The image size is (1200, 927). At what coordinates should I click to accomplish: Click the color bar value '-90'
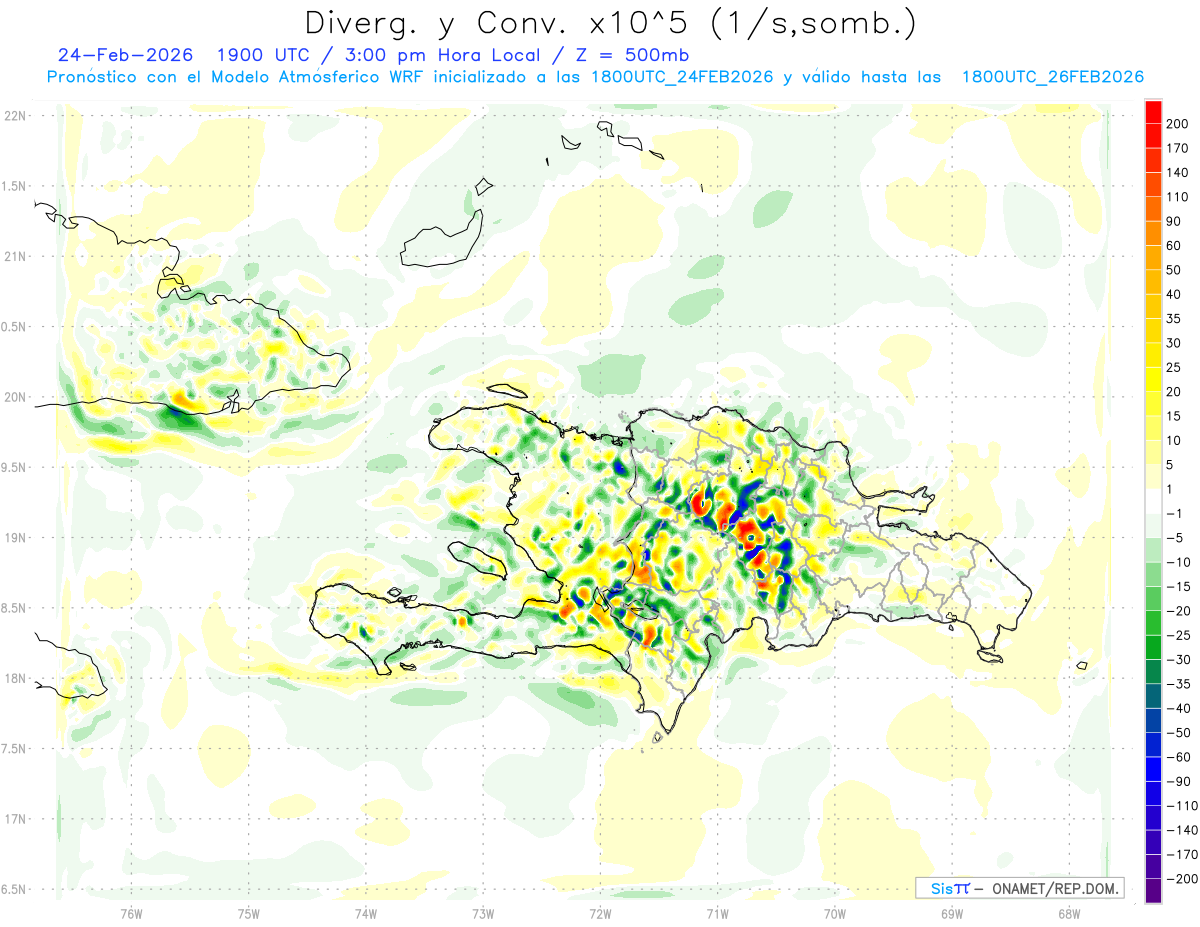[1178, 782]
